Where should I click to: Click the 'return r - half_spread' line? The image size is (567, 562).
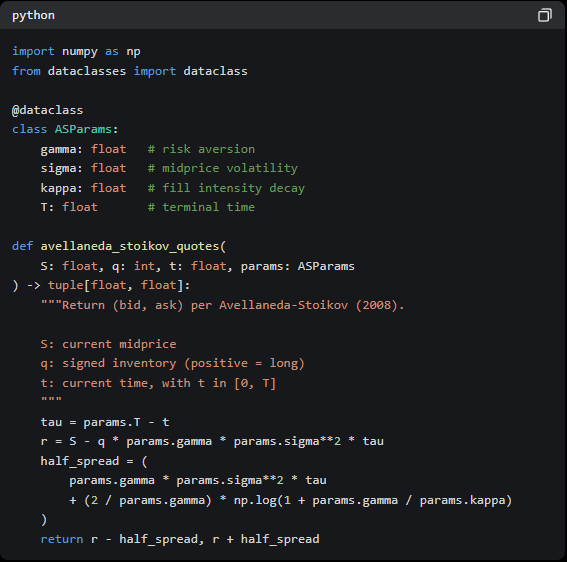click(180, 539)
